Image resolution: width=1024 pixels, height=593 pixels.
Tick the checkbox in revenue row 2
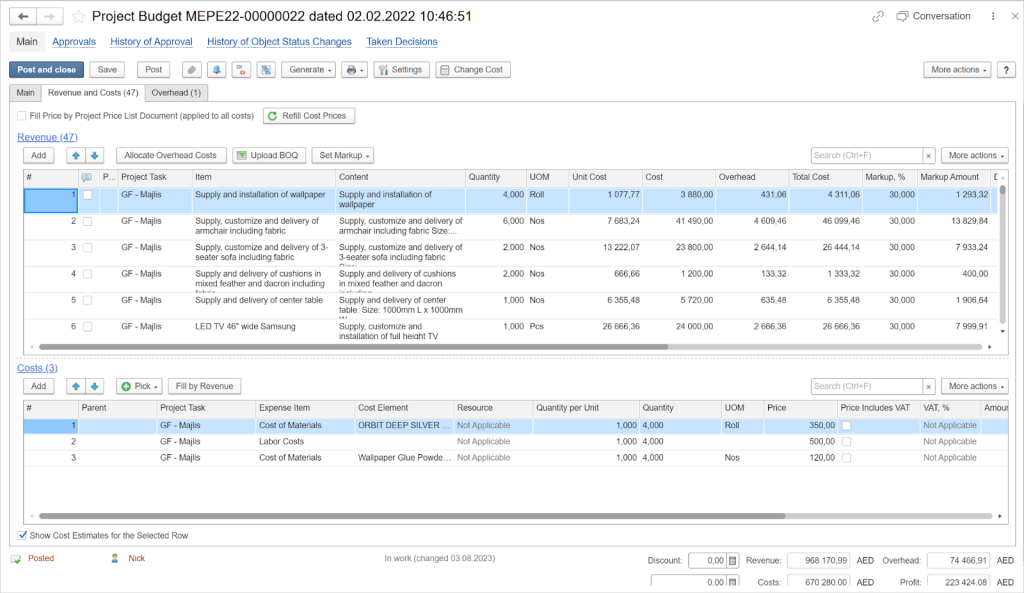[88, 221]
